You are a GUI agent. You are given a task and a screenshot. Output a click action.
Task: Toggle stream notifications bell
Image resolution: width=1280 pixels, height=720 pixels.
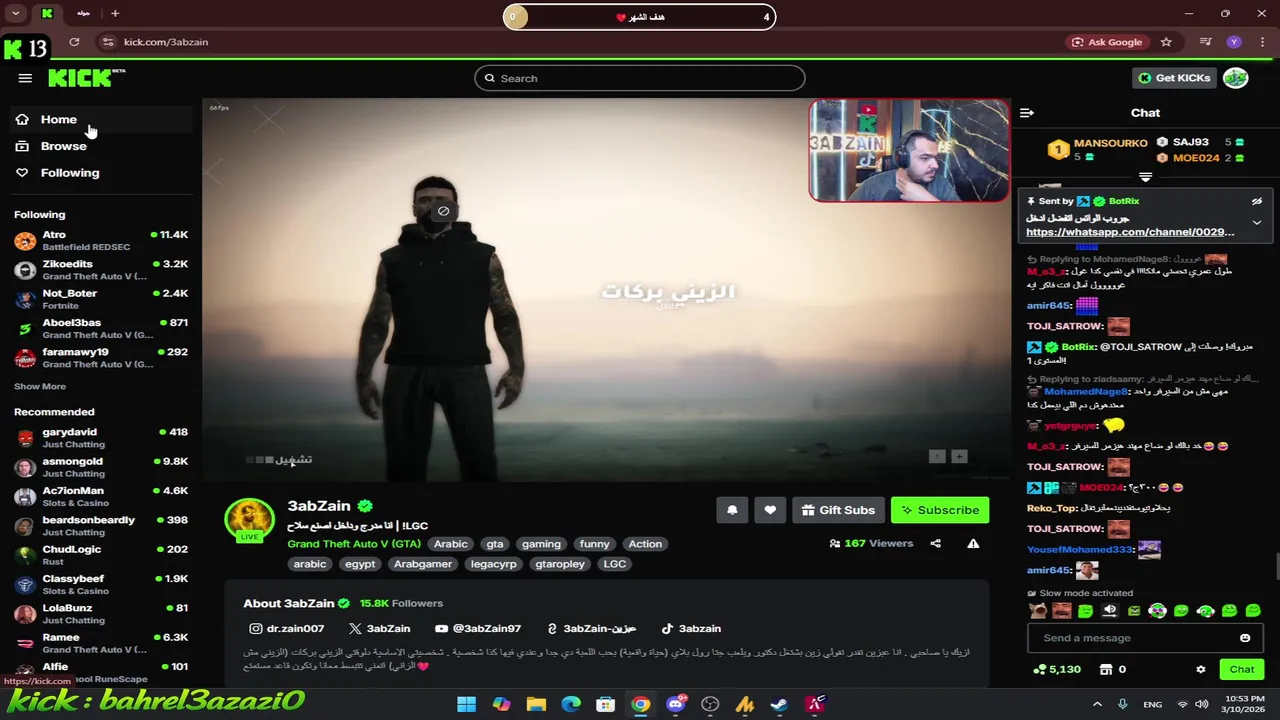pos(732,510)
